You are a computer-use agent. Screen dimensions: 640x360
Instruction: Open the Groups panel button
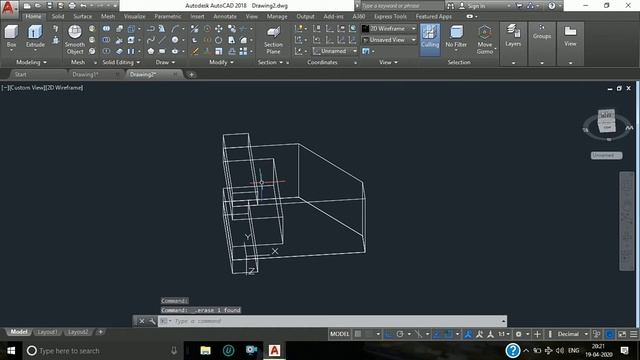[x=542, y=32]
